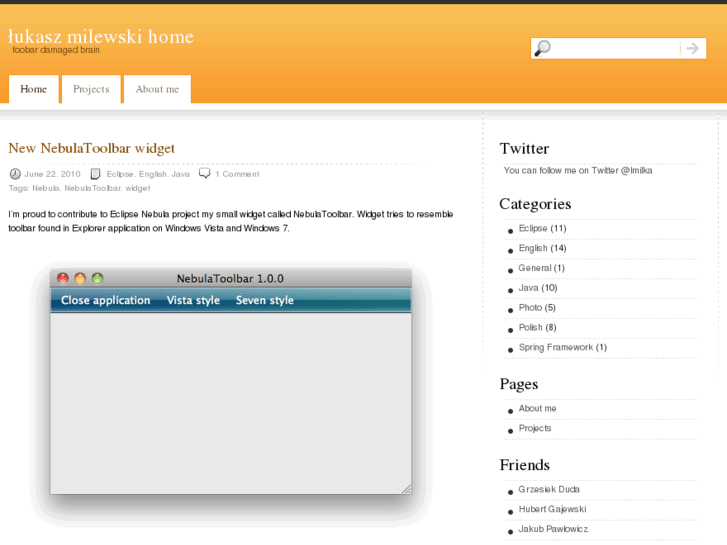Click the orange minimize dot in NebulaToolbar window
The height and width of the screenshot is (545, 727).
point(80,278)
